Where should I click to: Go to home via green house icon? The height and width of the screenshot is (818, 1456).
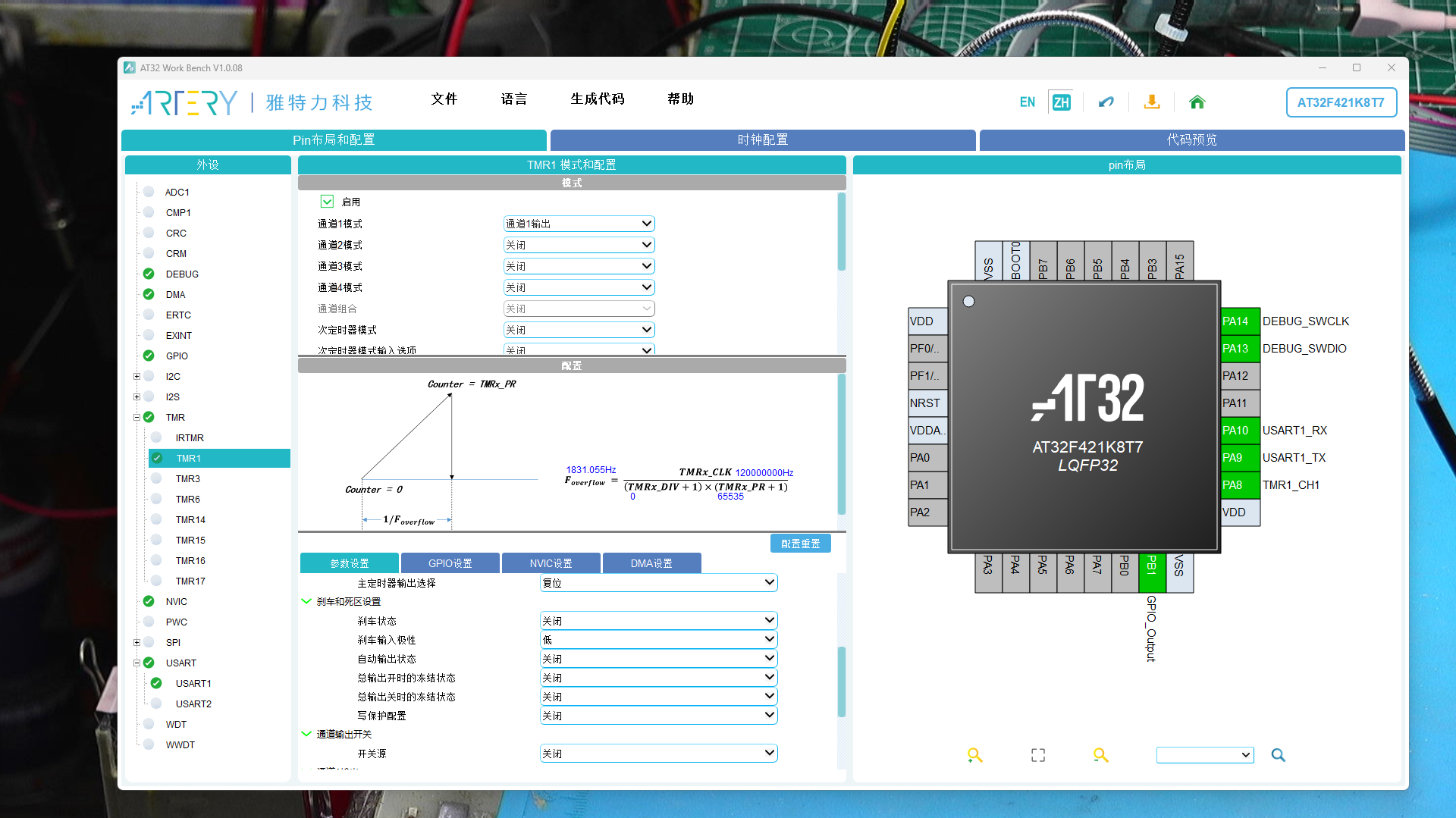[1197, 102]
